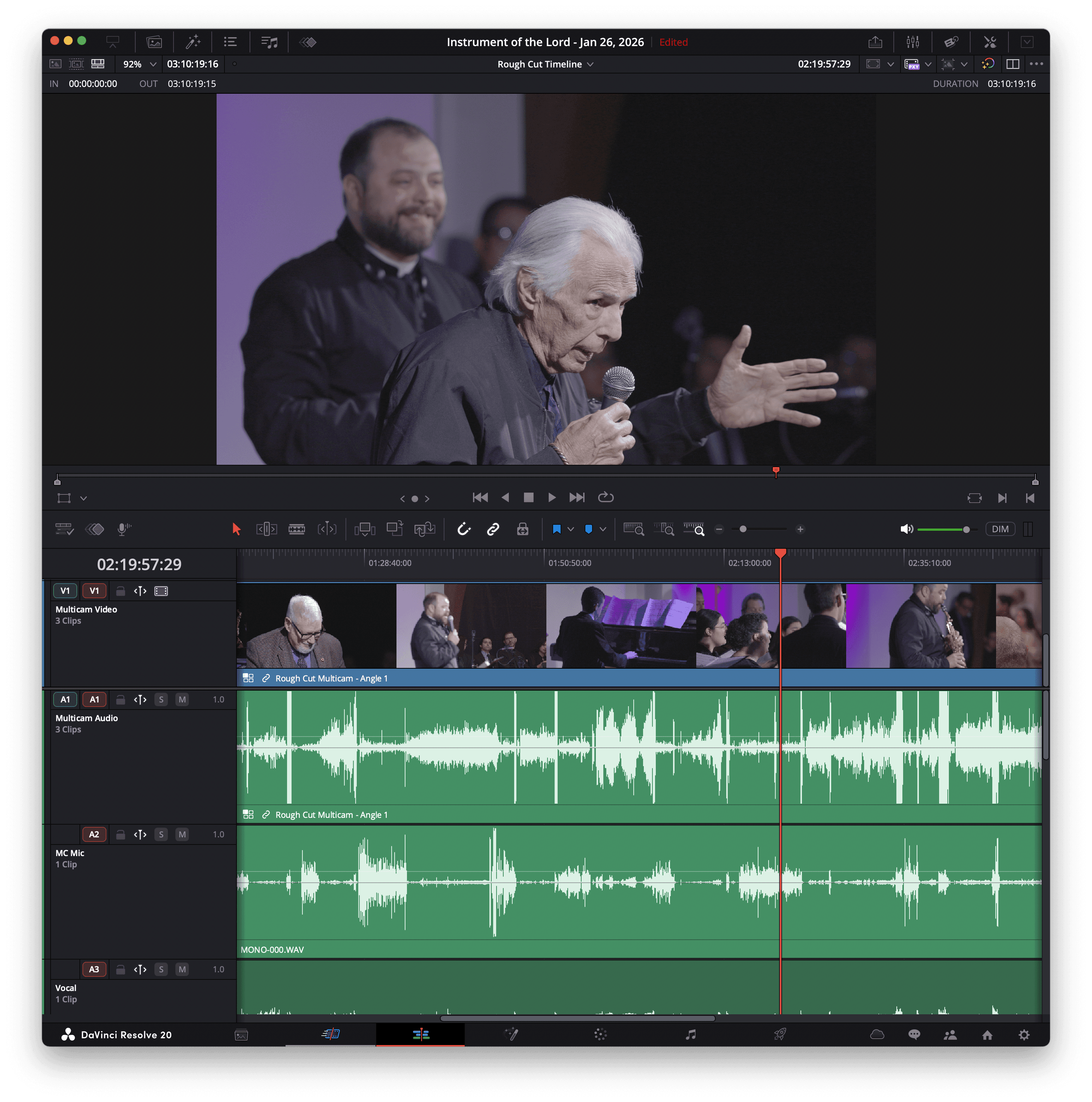Open the marker color dropdown arrow

pyautogui.click(x=603, y=529)
